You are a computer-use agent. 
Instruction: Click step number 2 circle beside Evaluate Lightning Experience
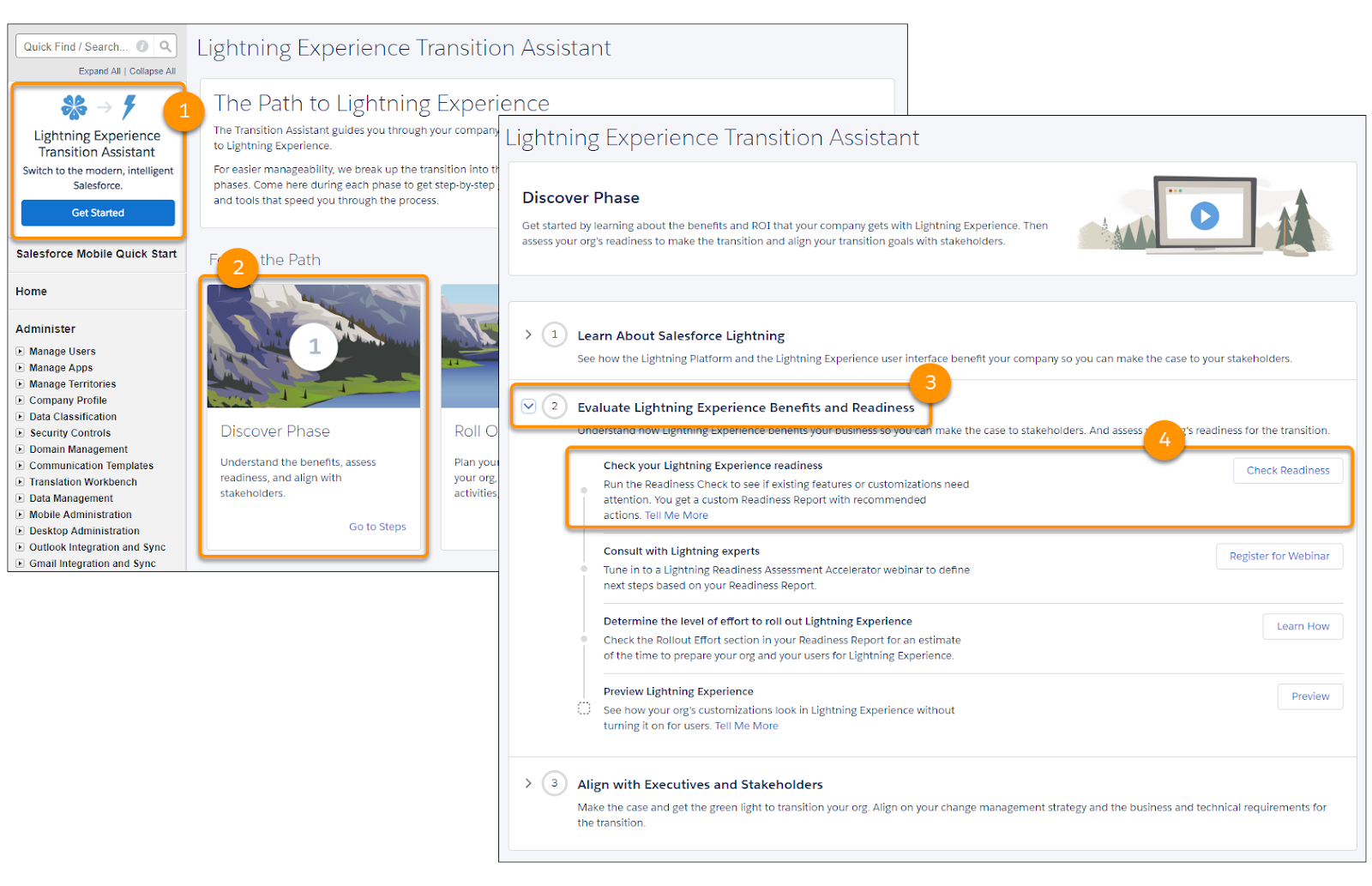554,407
